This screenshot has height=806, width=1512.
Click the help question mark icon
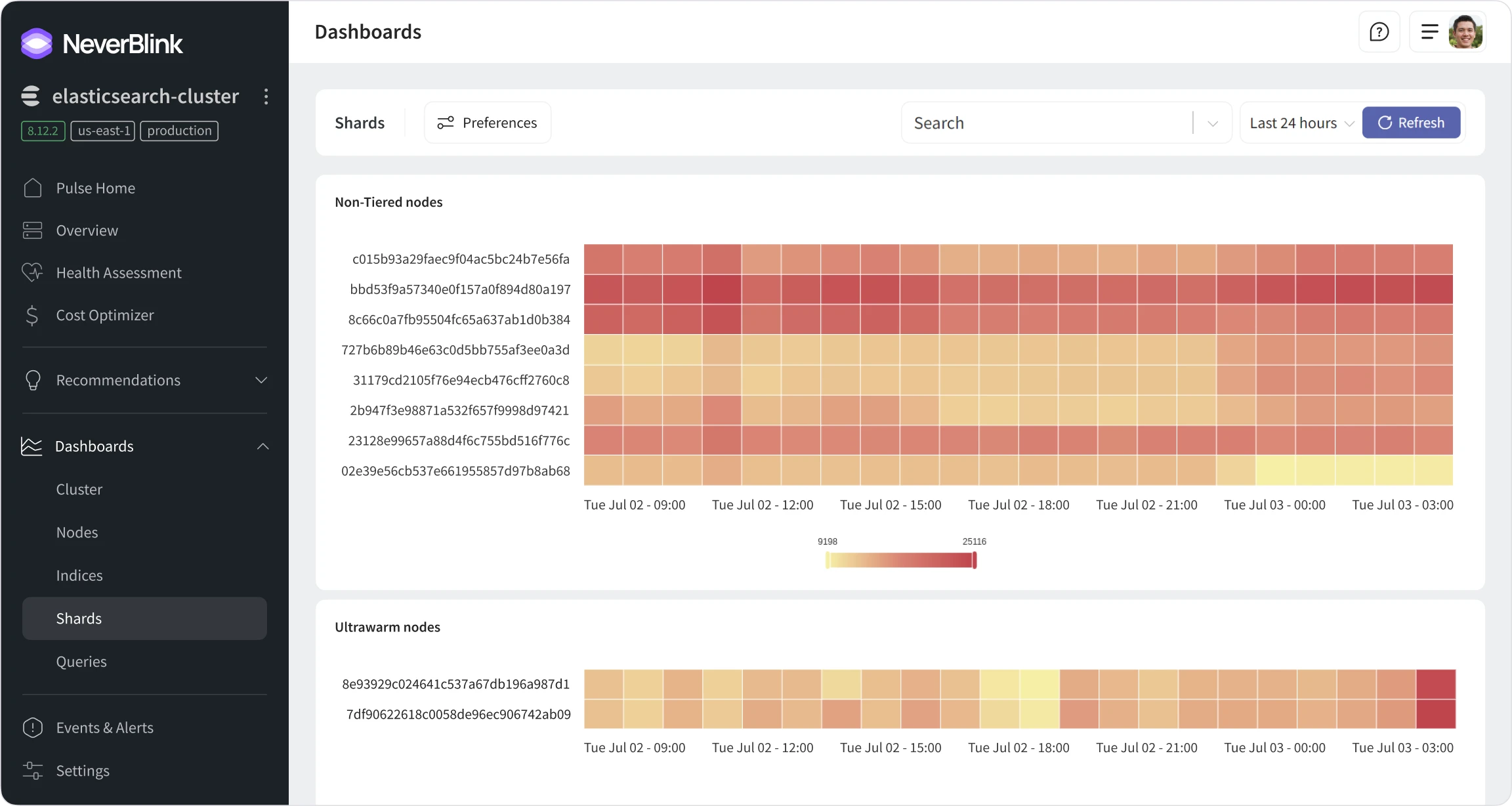[x=1379, y=32]
